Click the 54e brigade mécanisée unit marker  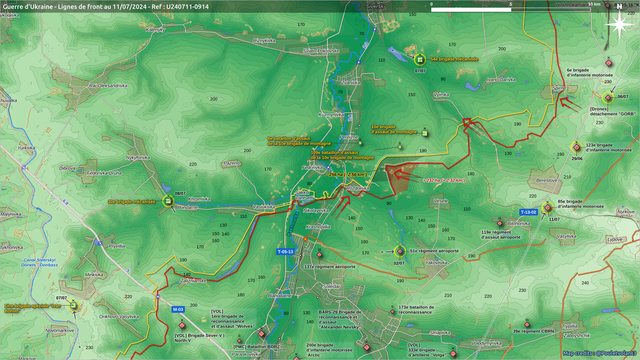[x=419, y=60]
